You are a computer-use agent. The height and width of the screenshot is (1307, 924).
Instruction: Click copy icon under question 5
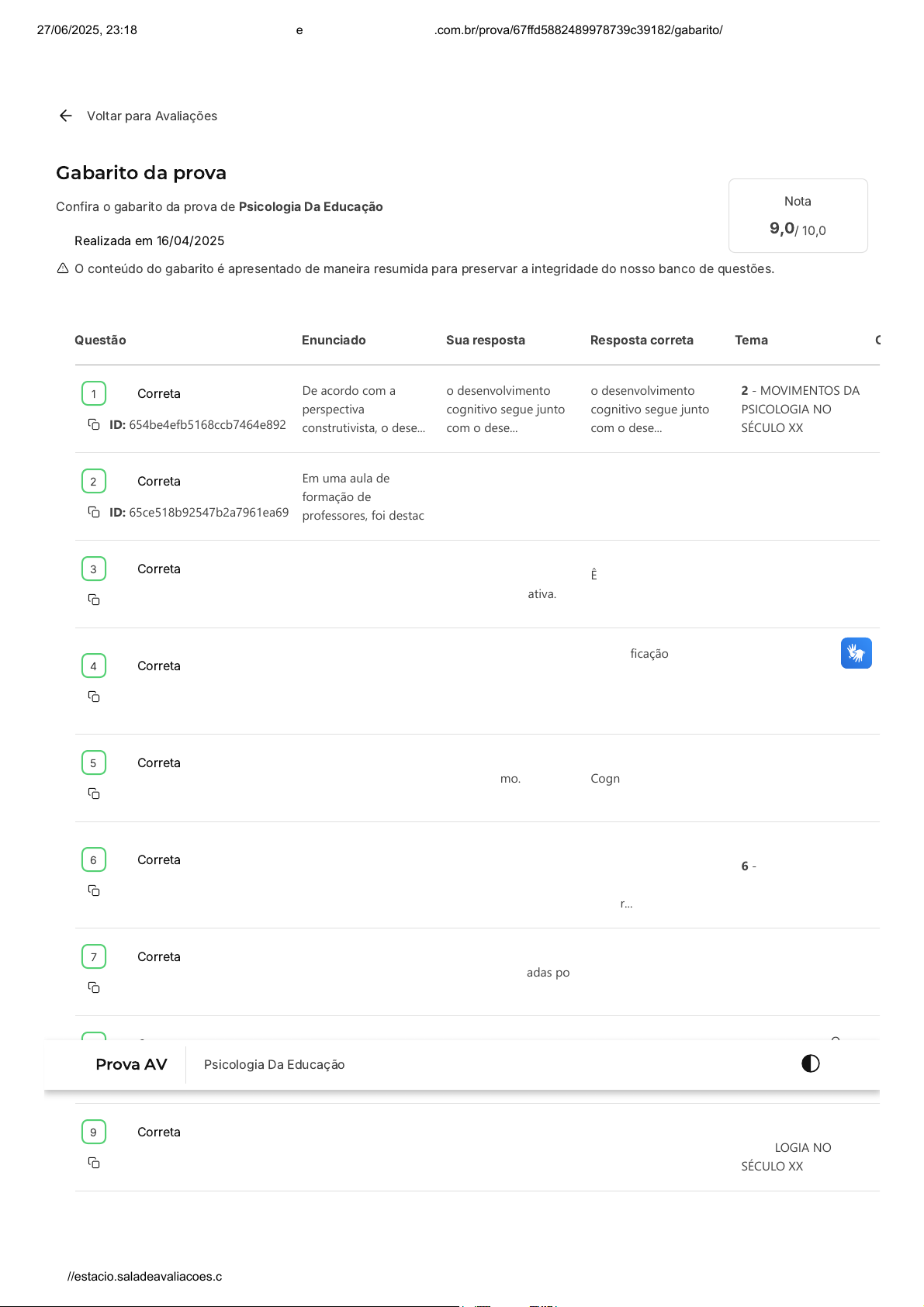(94, 794)
